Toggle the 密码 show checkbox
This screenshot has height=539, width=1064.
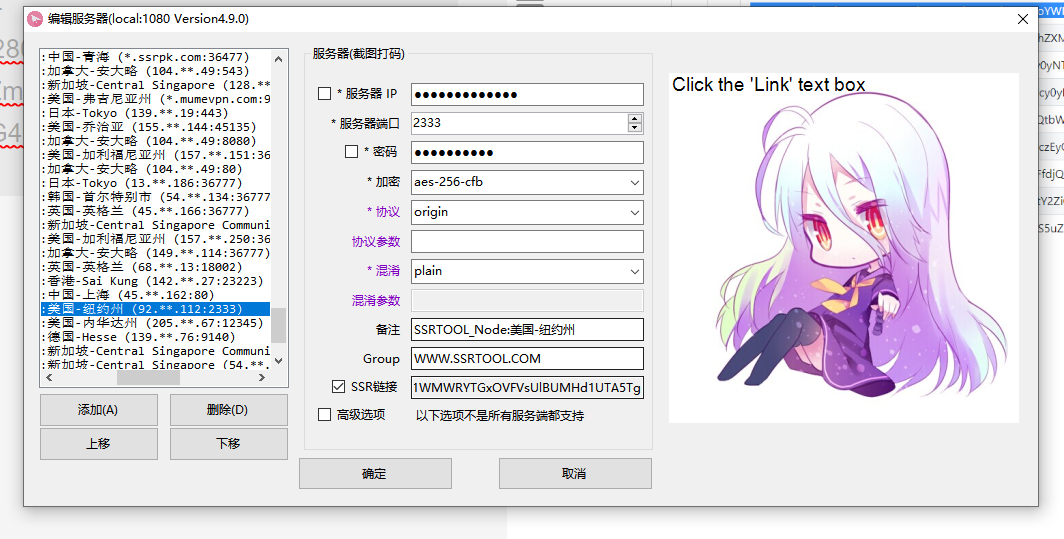(352, 151)
